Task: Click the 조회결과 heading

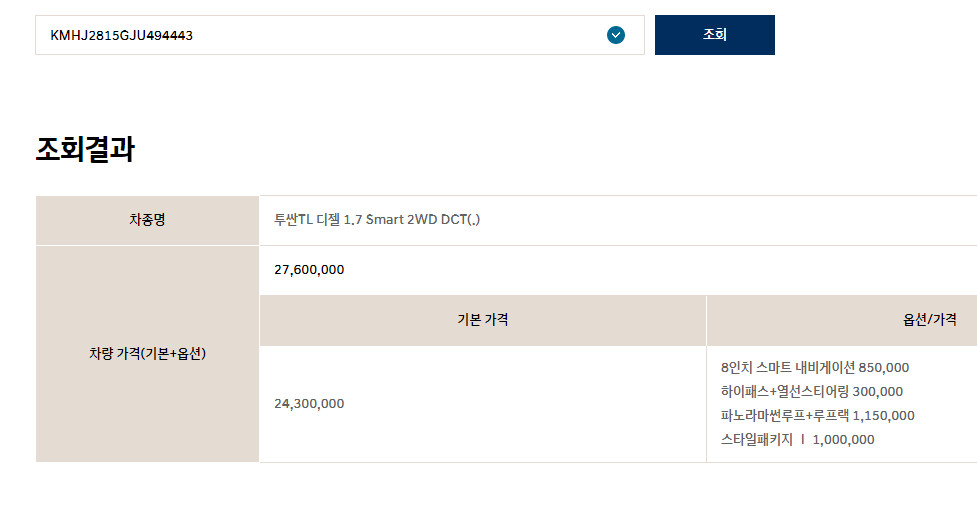Action: coord(85,149)
